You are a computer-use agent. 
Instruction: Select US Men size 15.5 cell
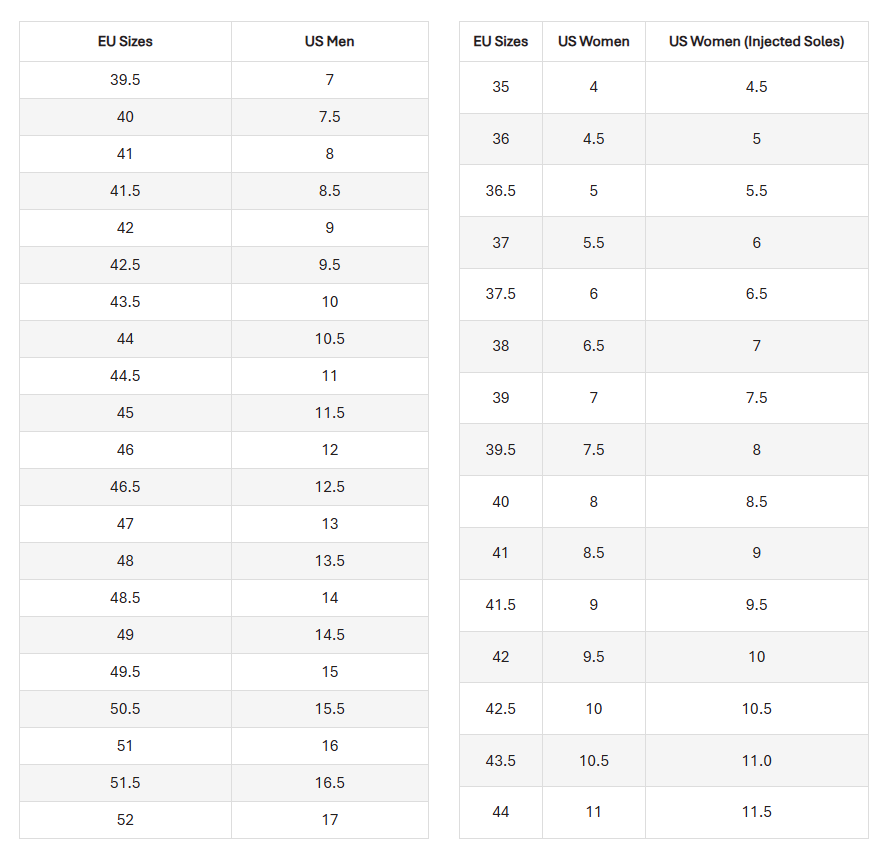coord(329,709)
